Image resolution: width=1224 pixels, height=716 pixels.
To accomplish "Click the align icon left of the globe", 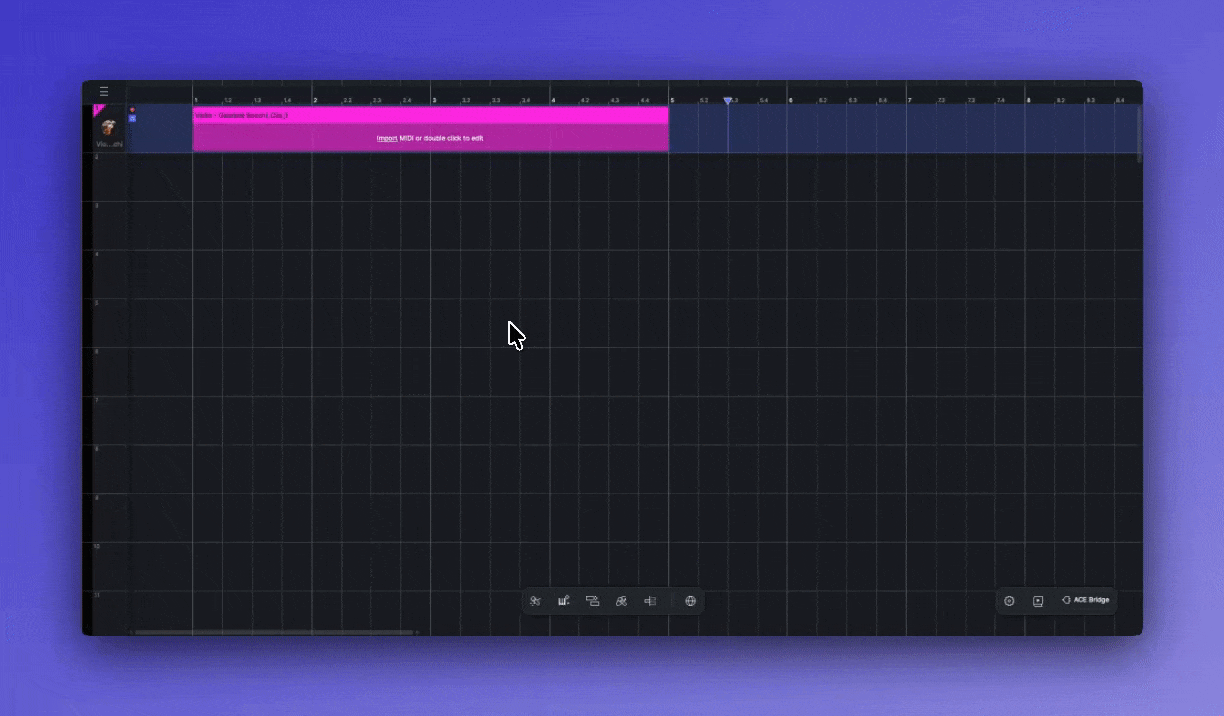I will (x=650, y=601).
